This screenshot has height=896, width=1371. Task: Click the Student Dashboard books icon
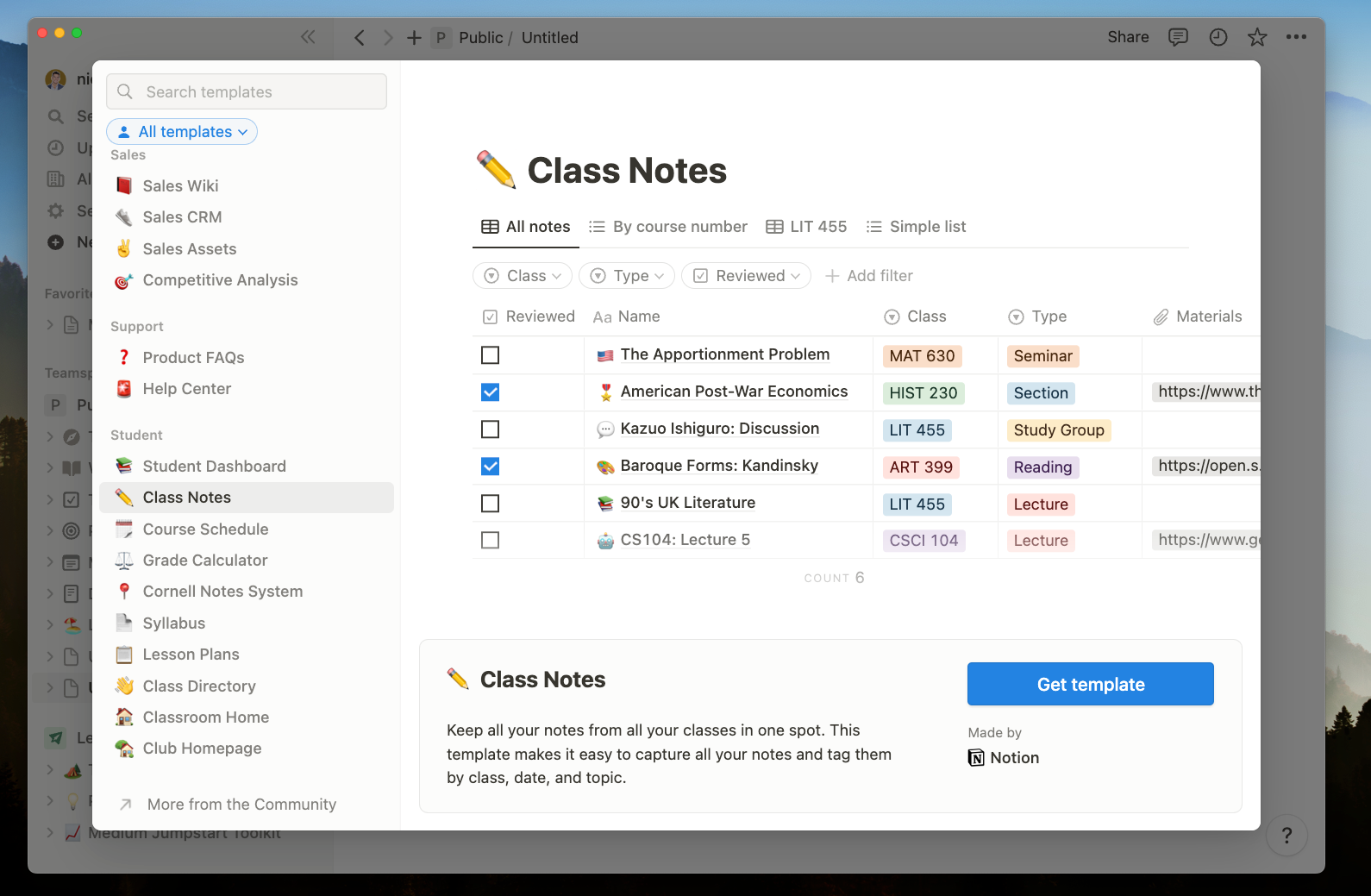tap(124, 466)
